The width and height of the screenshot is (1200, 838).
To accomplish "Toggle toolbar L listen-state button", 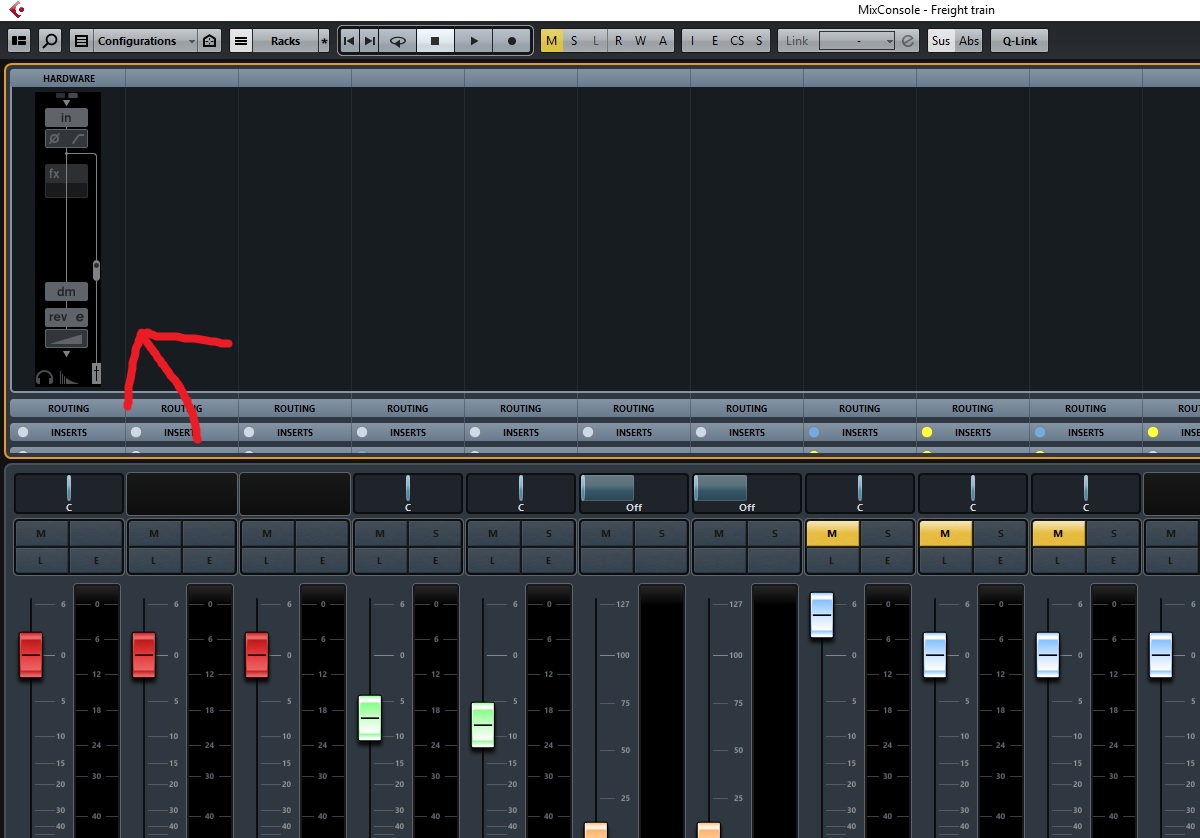I will pos(596,41).
